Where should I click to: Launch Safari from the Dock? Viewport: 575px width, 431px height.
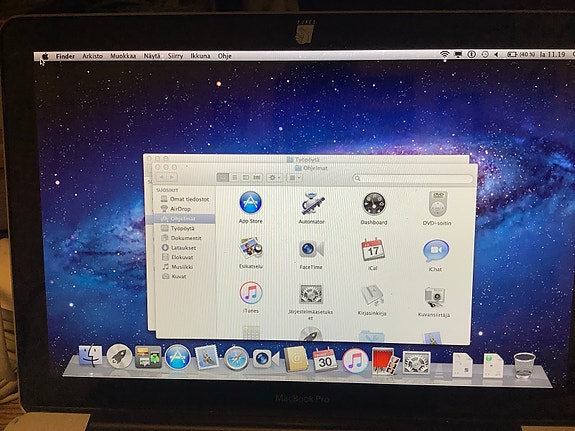coord(236,358)
